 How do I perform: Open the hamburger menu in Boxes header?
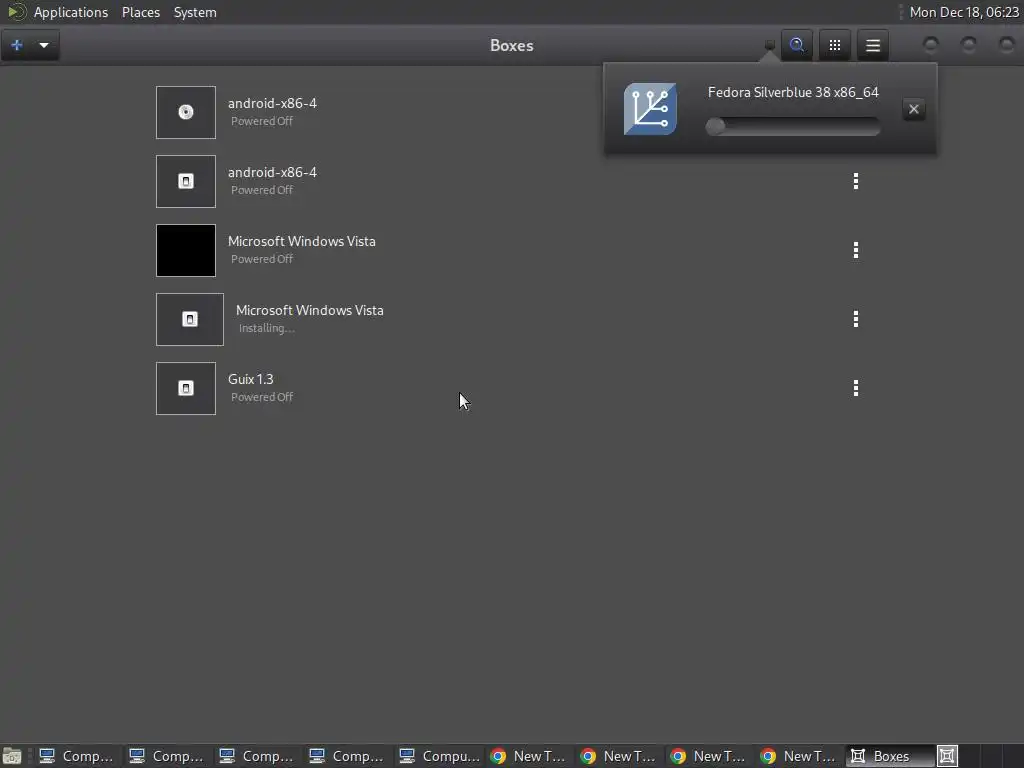coord(873,45)
